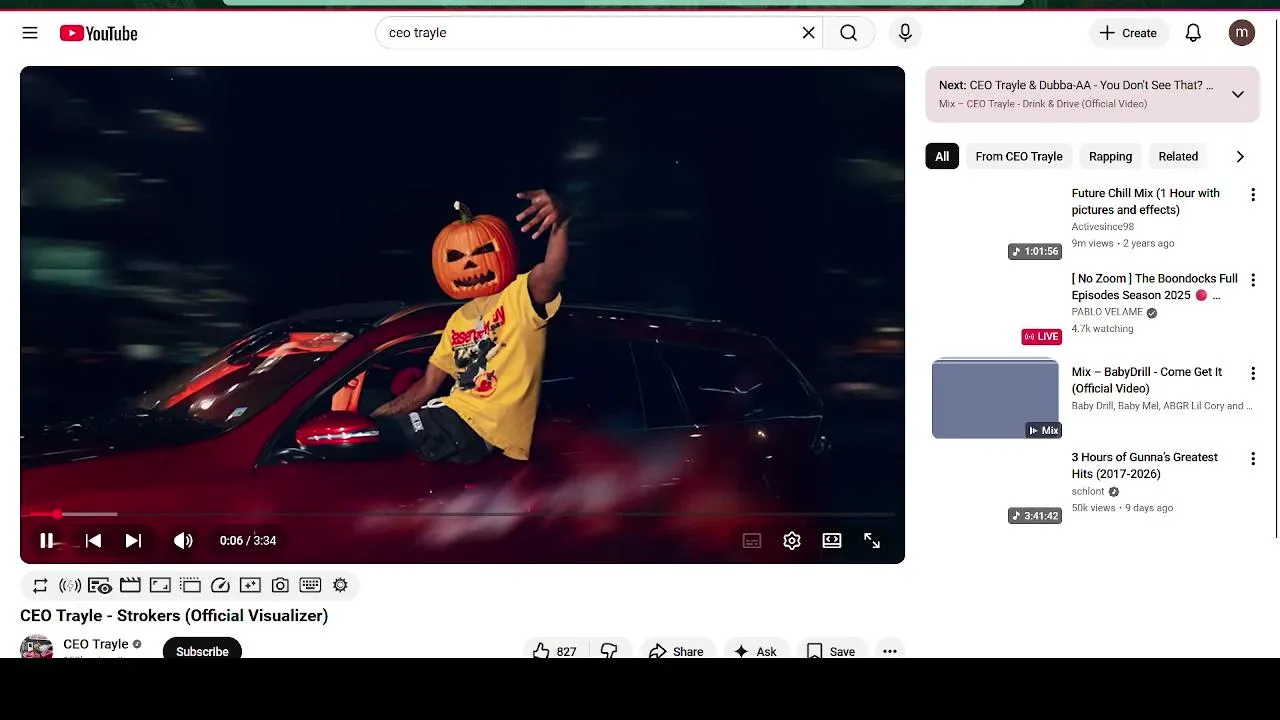Click the resize player icon
This screenshot has width=1280, height=720.
pos(160,585)
